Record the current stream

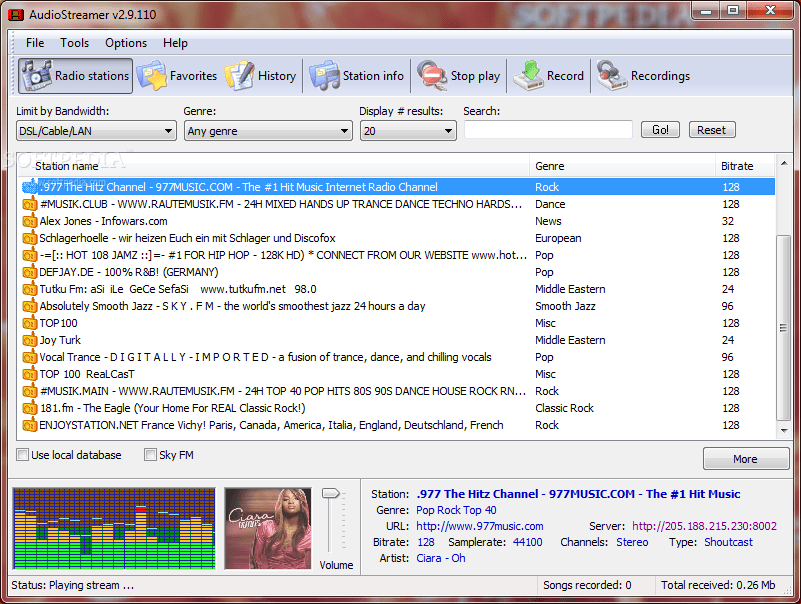pos(548,75)
